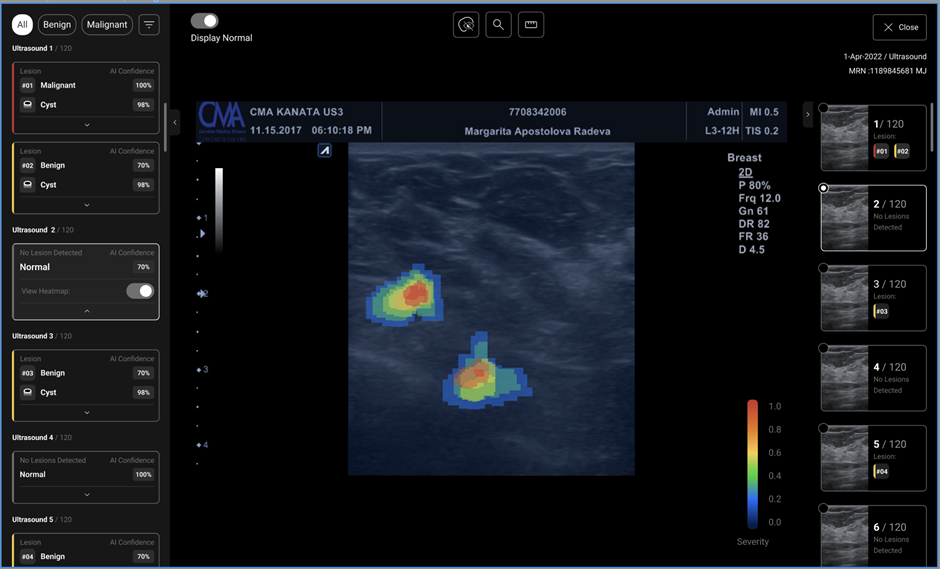Click the #03 lesion badge in Ultrasound 3 card

[x=28, y=373]
